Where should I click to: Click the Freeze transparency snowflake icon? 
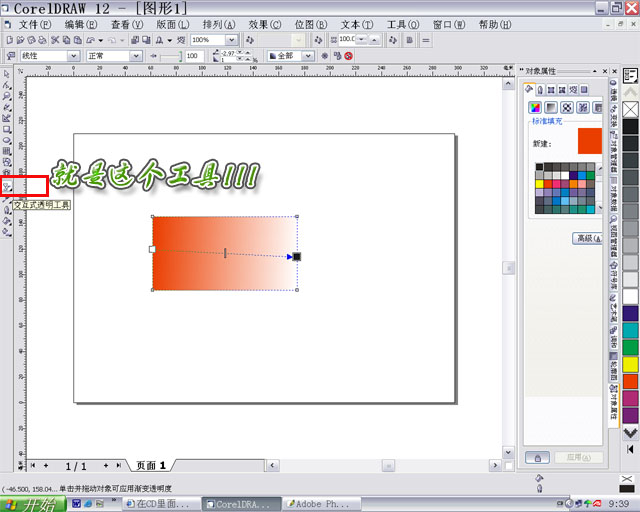(324, 56)
